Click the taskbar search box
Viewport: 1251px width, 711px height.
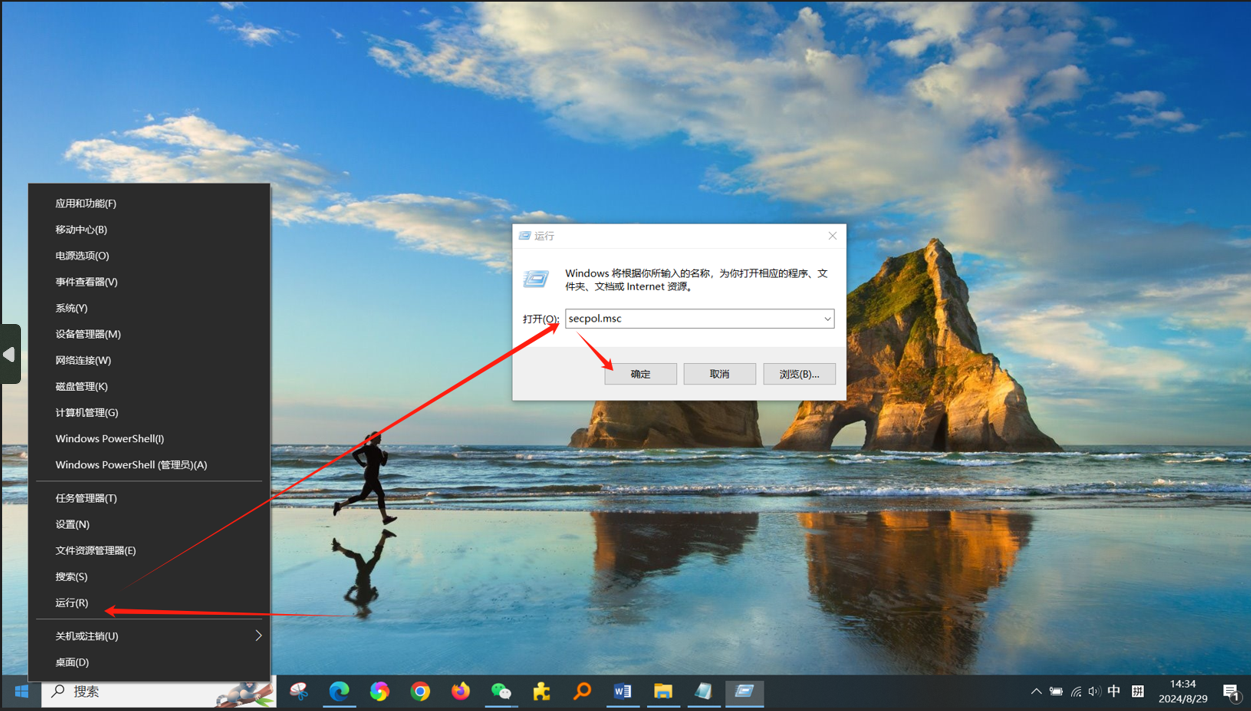tap(158, 691)
